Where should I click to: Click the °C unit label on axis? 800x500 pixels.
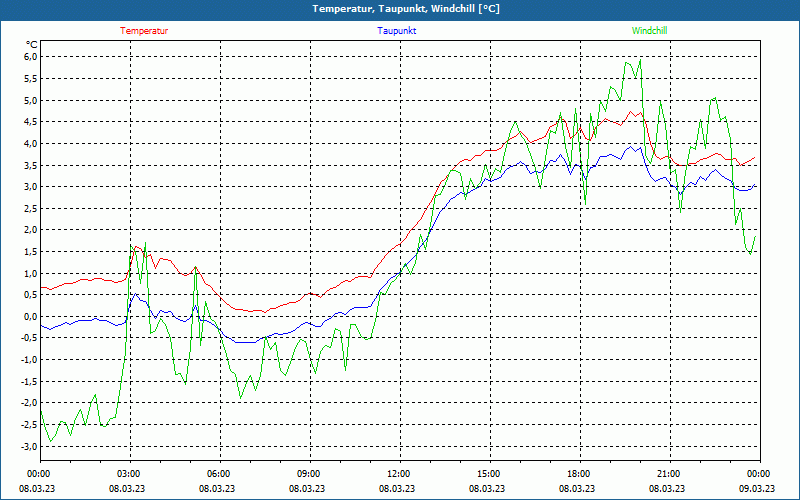(x=32, y=45)
